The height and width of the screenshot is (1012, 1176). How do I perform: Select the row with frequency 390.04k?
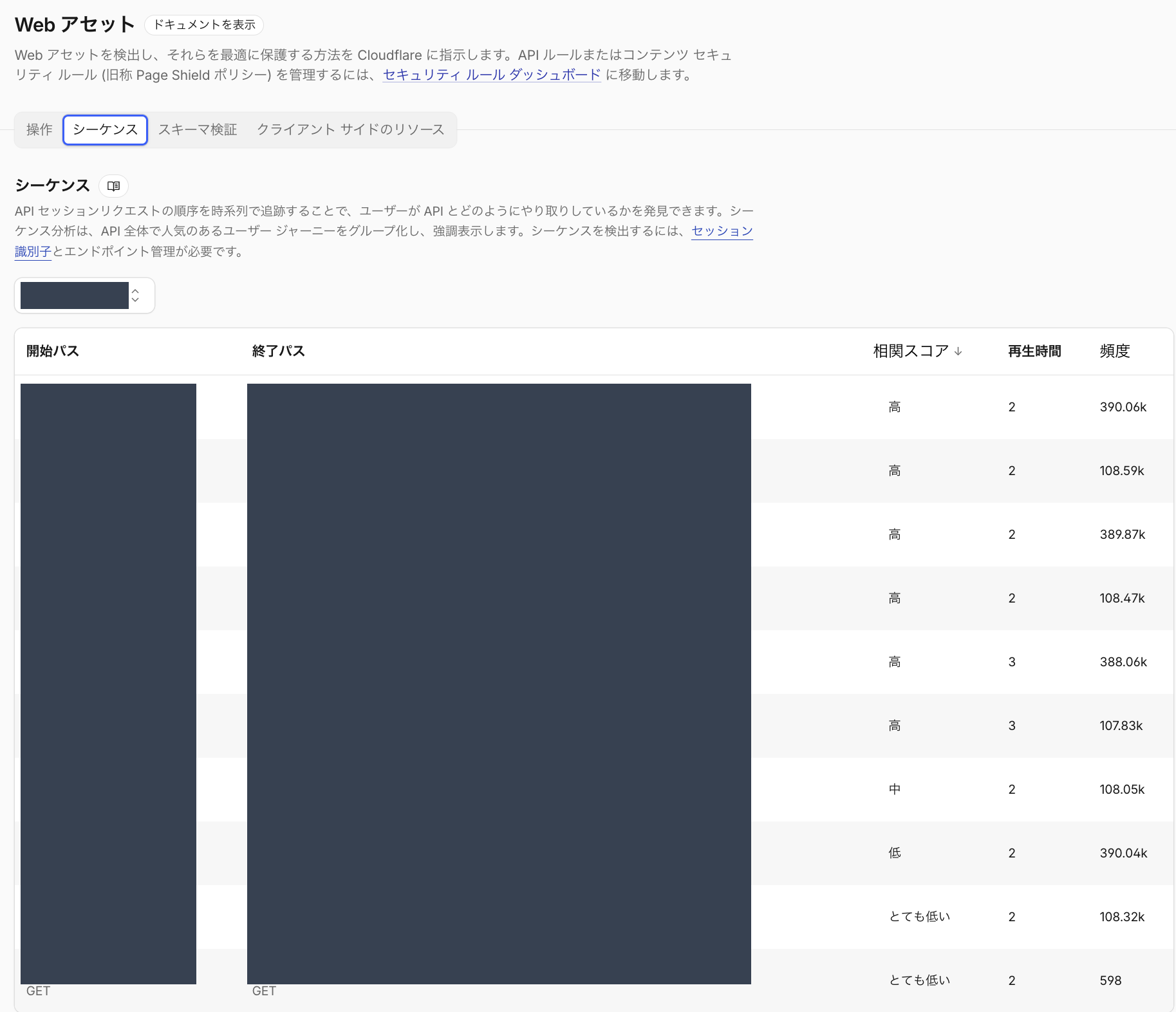[x=593, y=853]
